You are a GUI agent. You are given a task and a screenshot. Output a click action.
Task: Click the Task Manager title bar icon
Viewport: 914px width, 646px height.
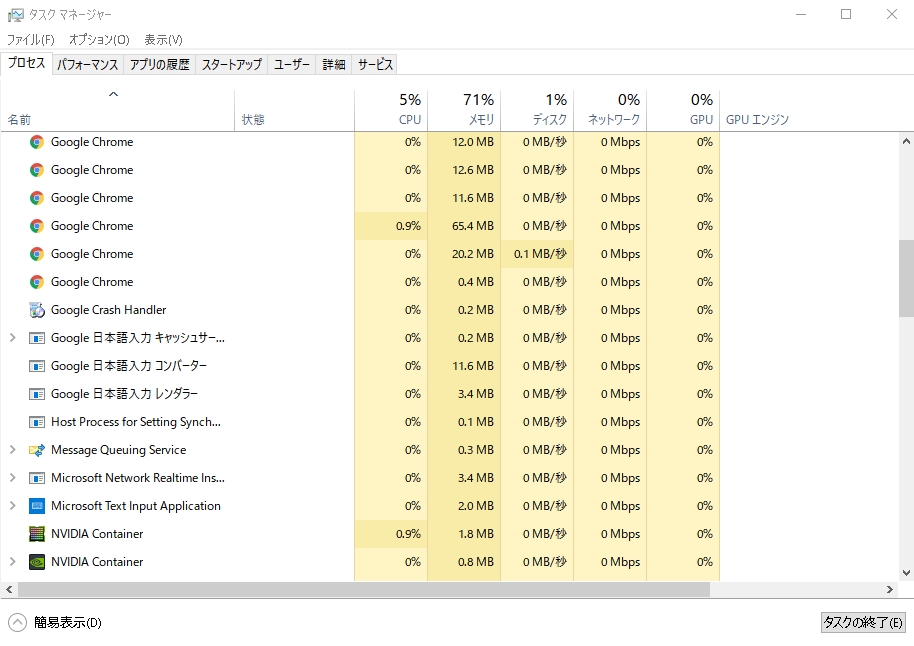pos(16,15)
